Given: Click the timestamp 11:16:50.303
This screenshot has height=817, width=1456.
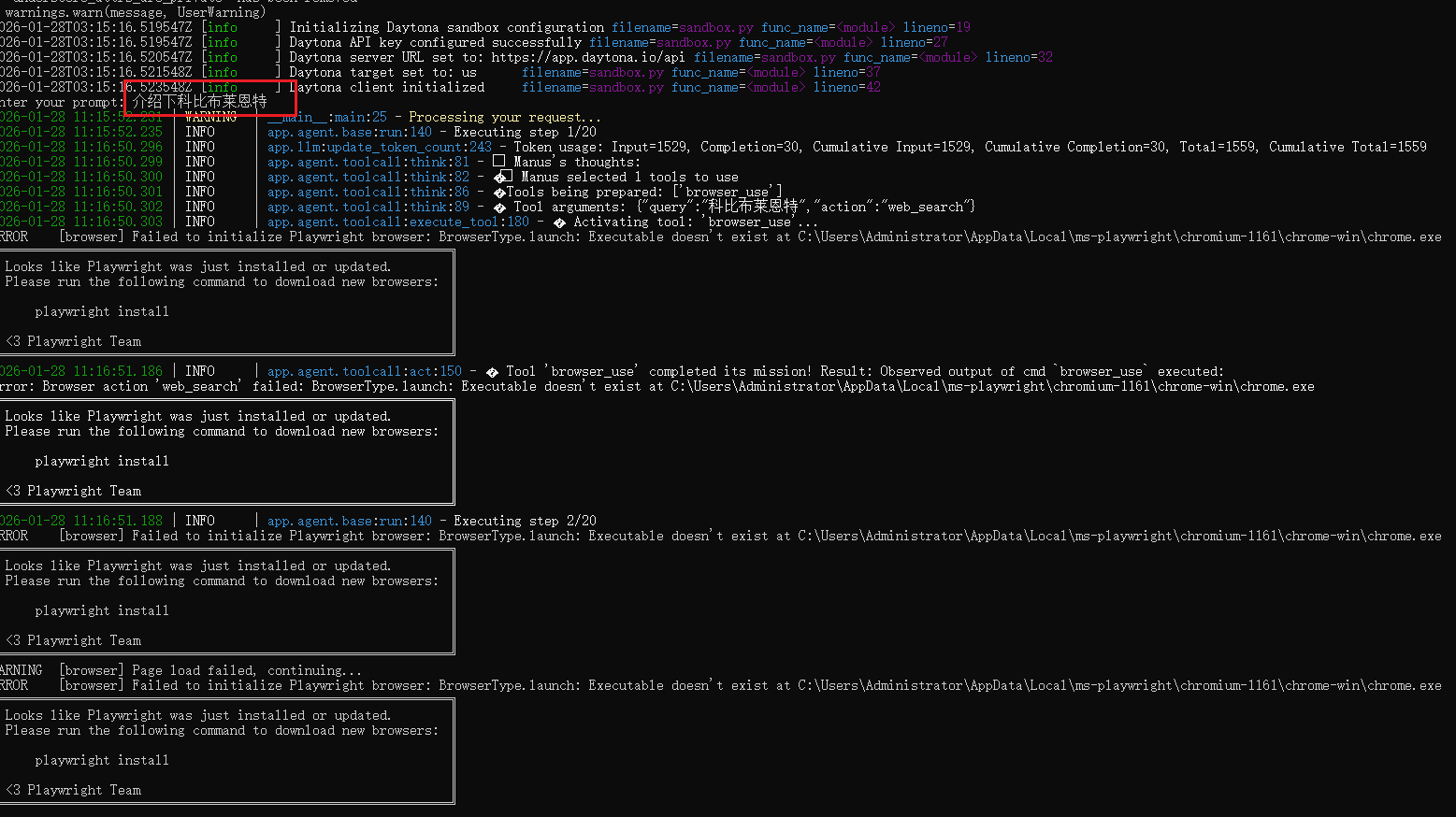Looking at the screenshot, I should [118, 222].
